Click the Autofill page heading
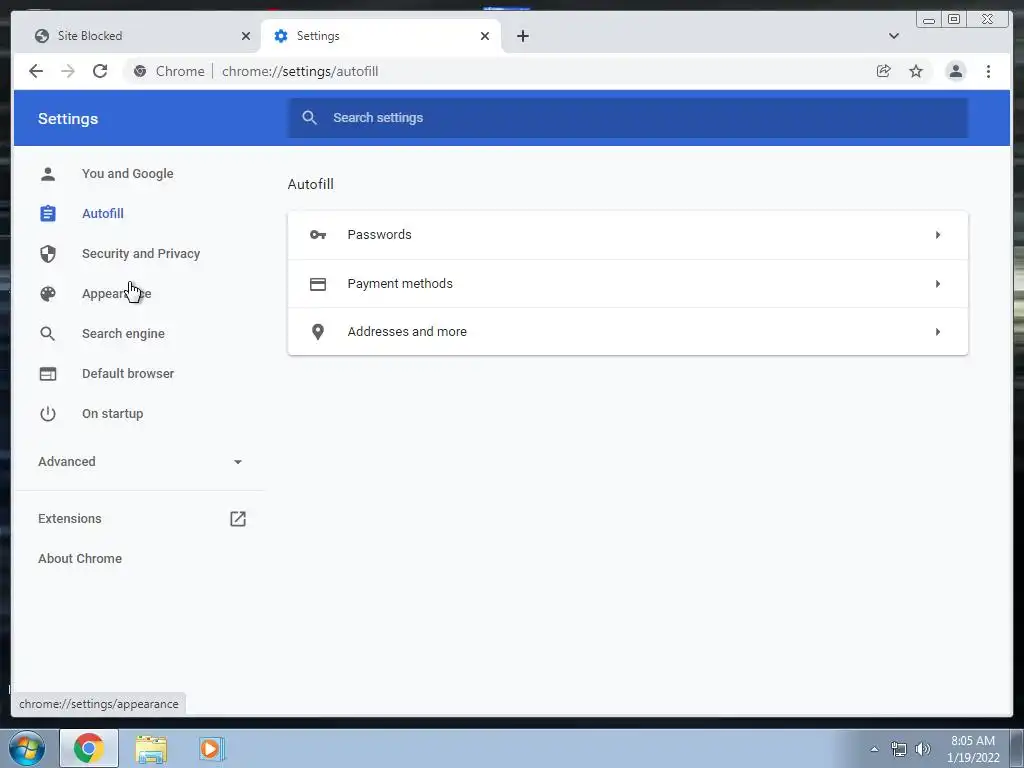Image resolution: width=1024 pixels, height=768 pixels. pos(311,184)
